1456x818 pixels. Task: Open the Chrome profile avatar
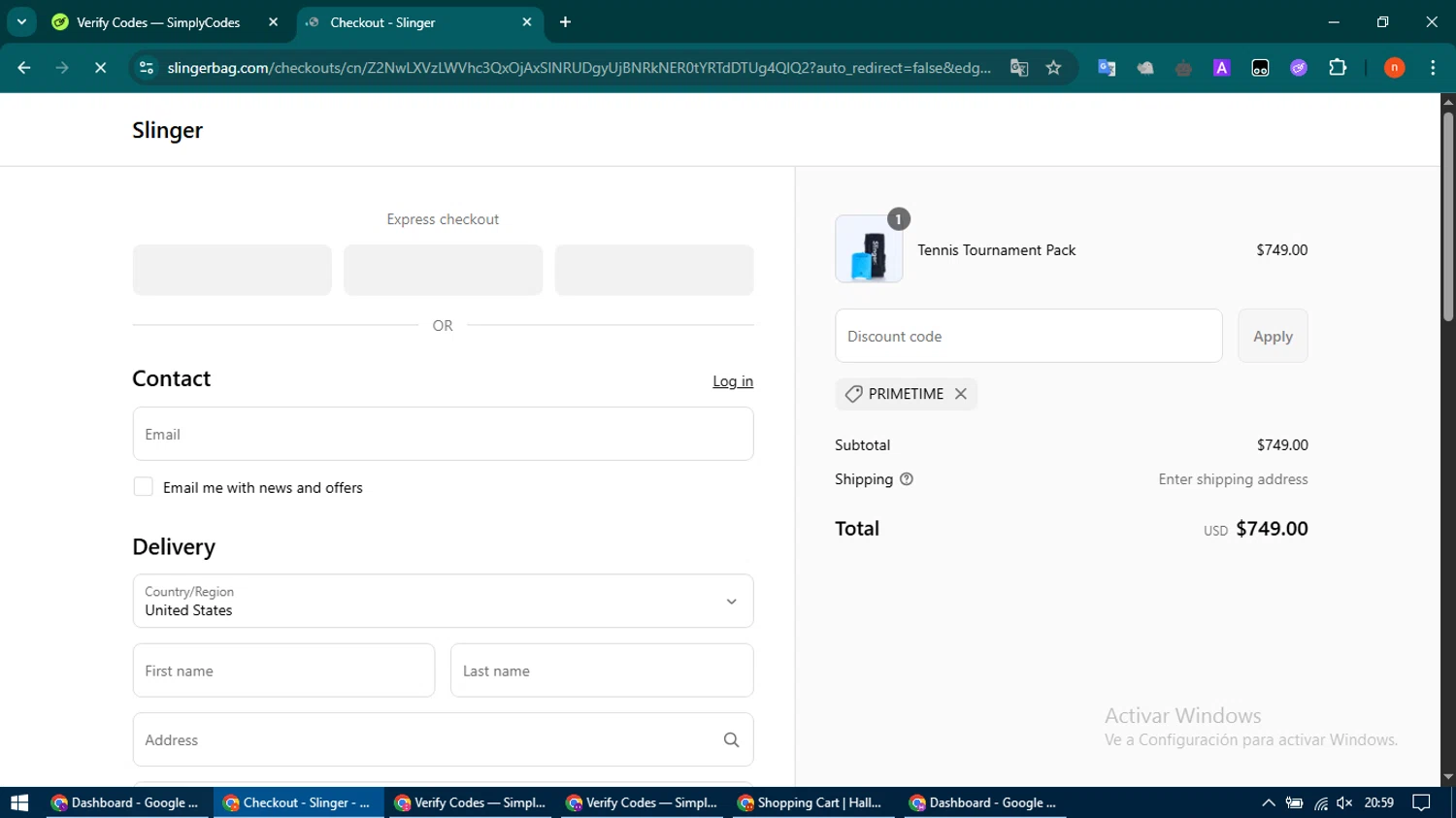[x=1395, y=68]
